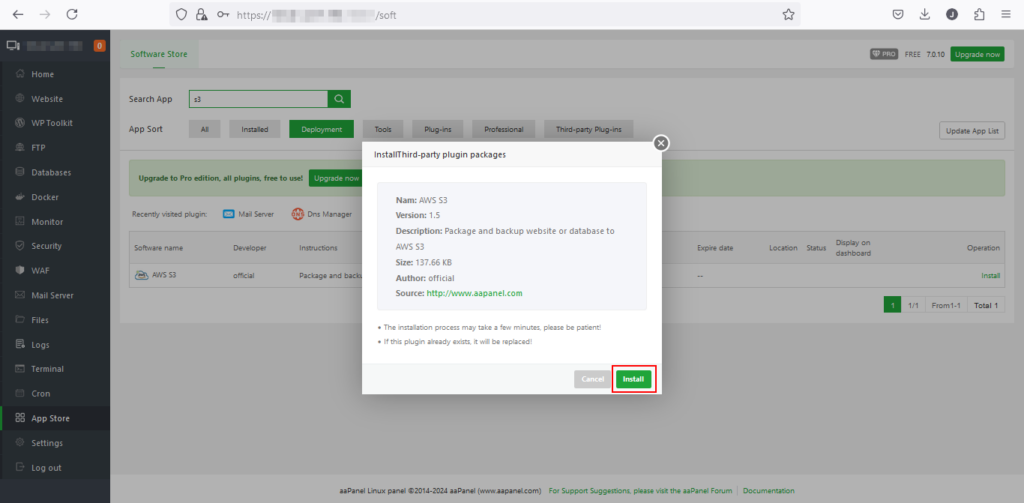The width and height of the screenshot is (1024, 503).
Task: Open Security section in sidebar
Action: (x=46, y=246)
